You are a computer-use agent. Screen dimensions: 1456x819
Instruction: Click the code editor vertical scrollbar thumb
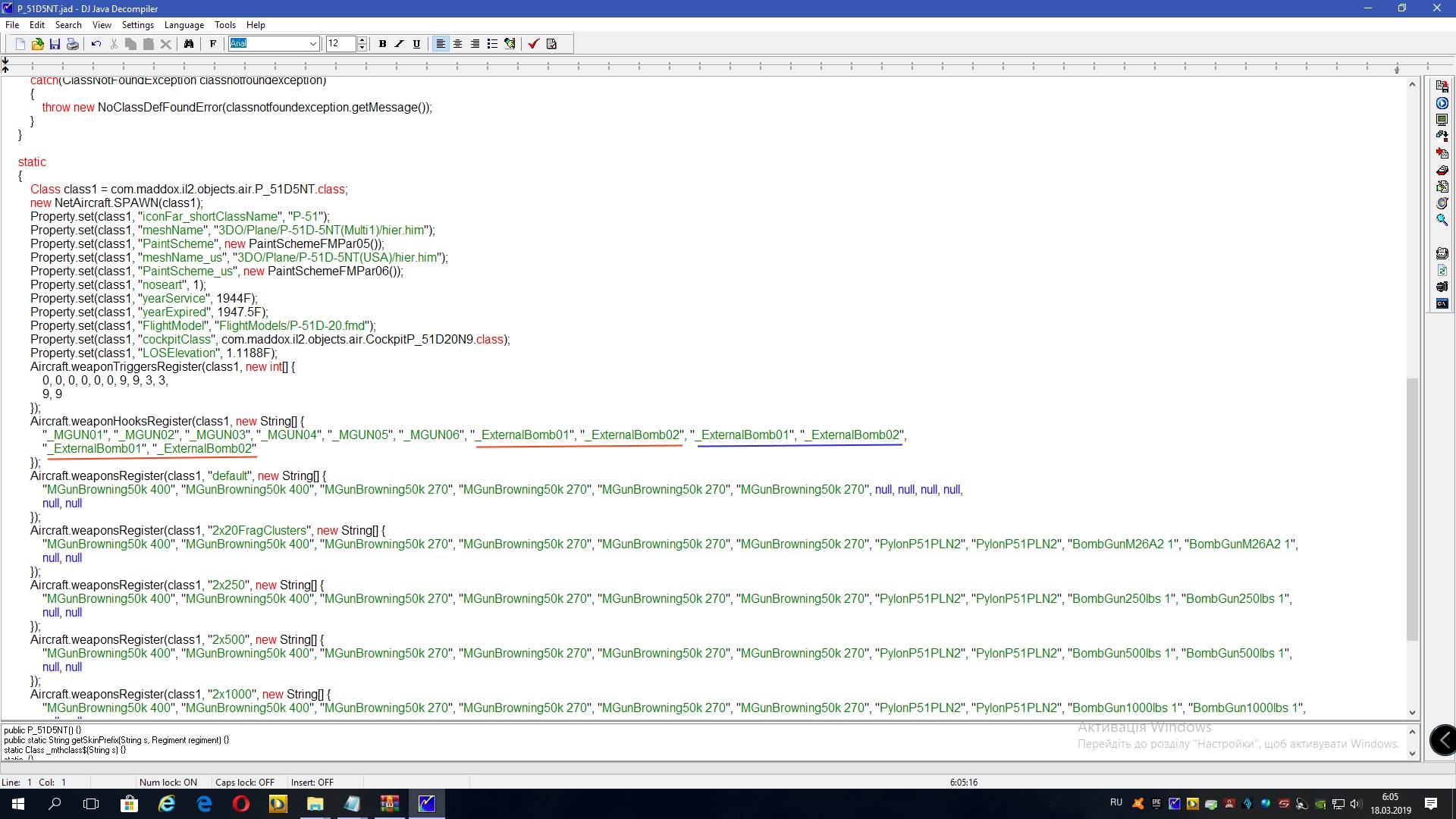pyautogui.click(x=1411, y=508)
